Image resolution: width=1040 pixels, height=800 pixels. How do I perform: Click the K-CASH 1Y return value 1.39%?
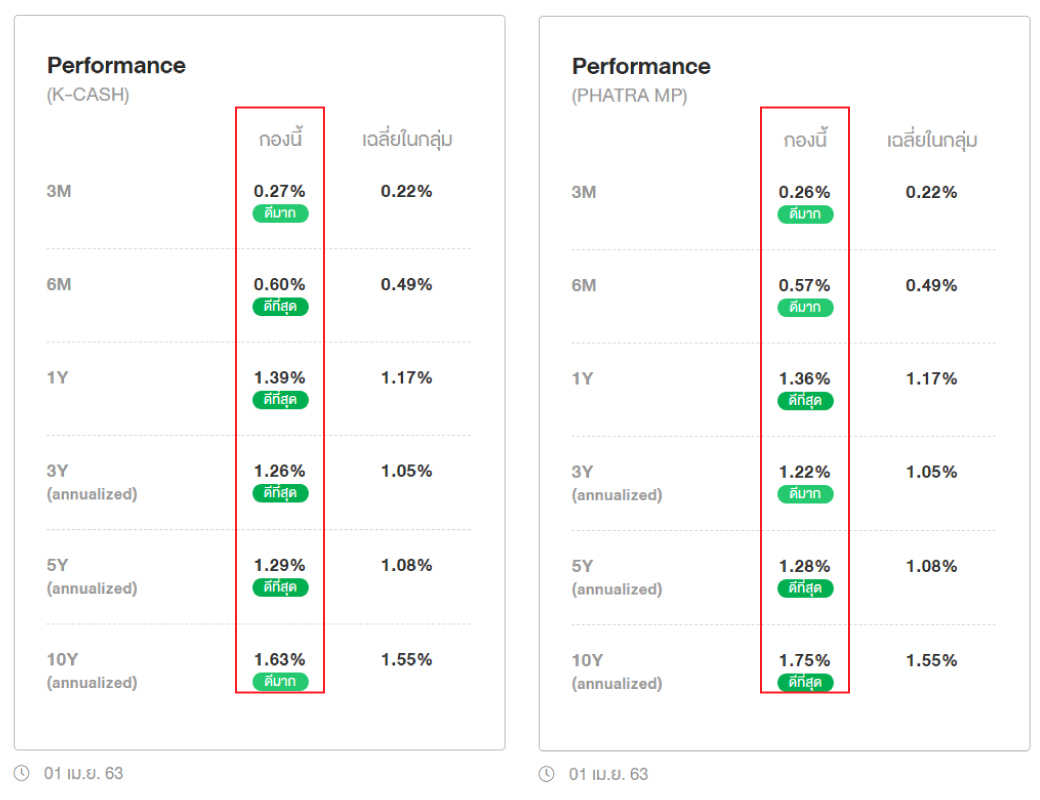click(280, 377)
